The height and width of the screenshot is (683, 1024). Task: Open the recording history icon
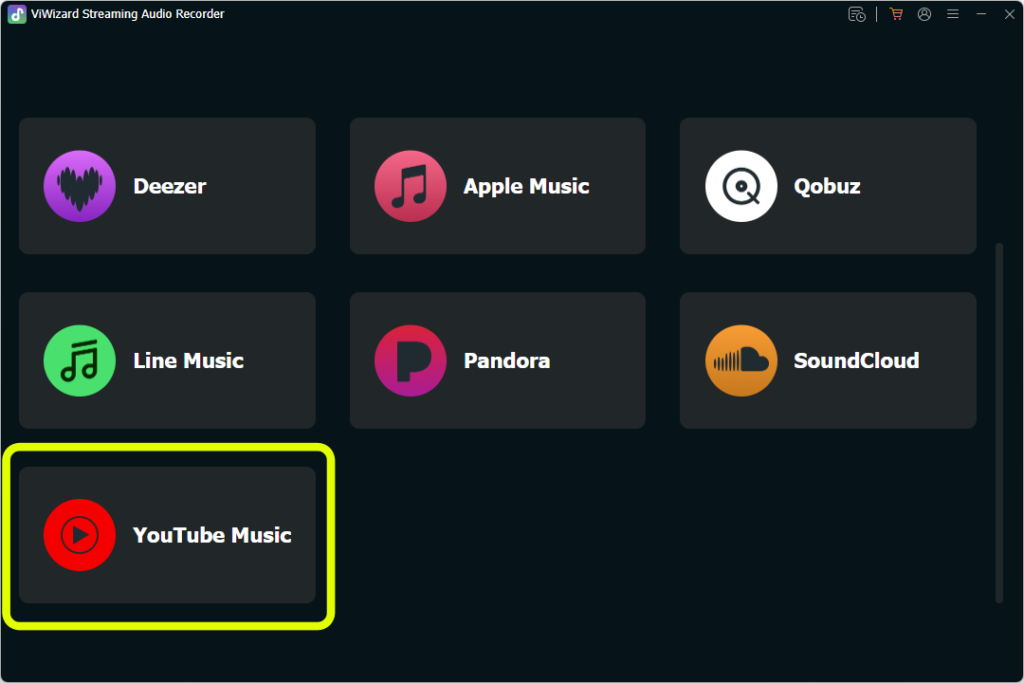[857, 14]
